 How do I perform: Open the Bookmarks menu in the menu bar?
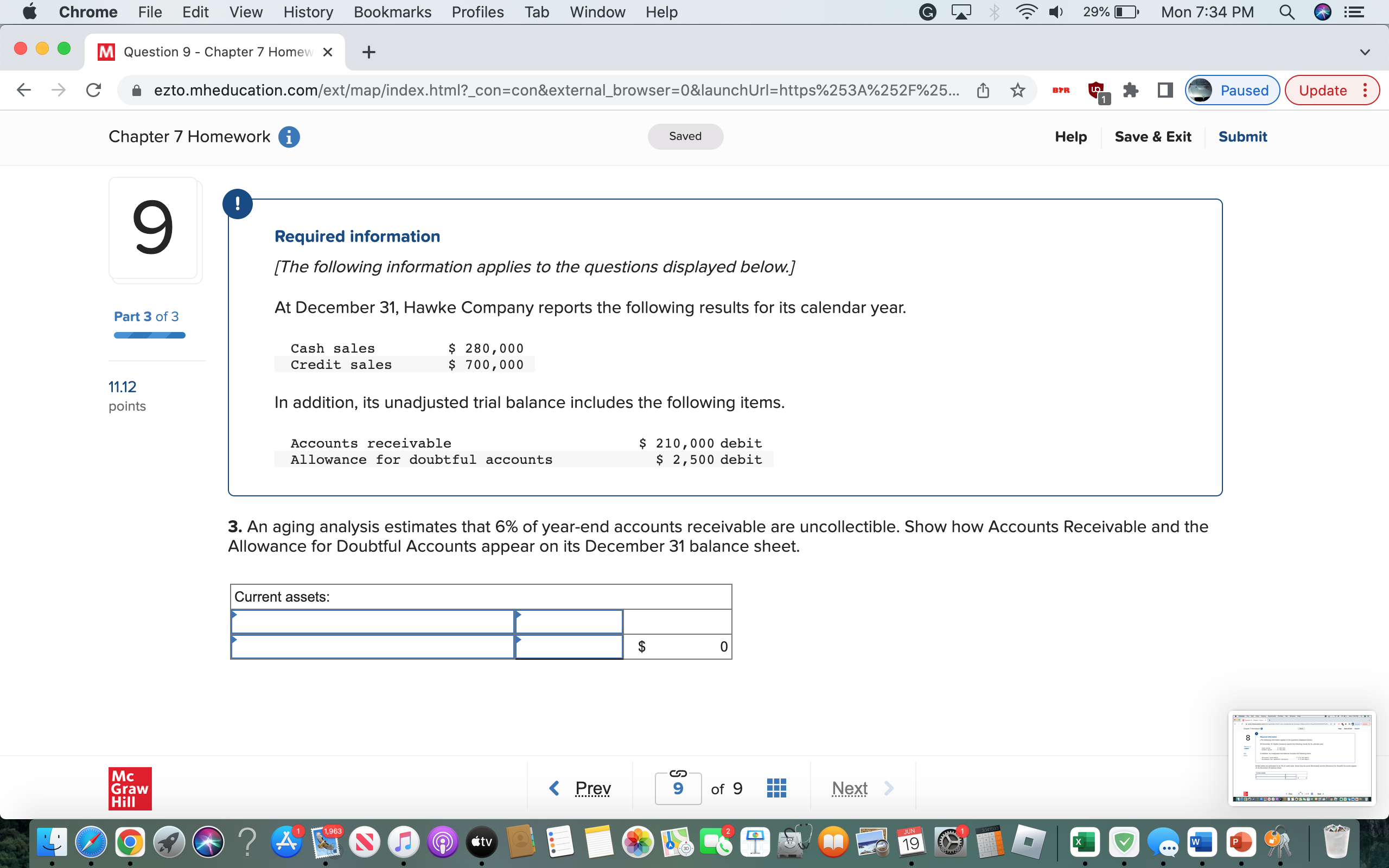[x=392, y=12]
